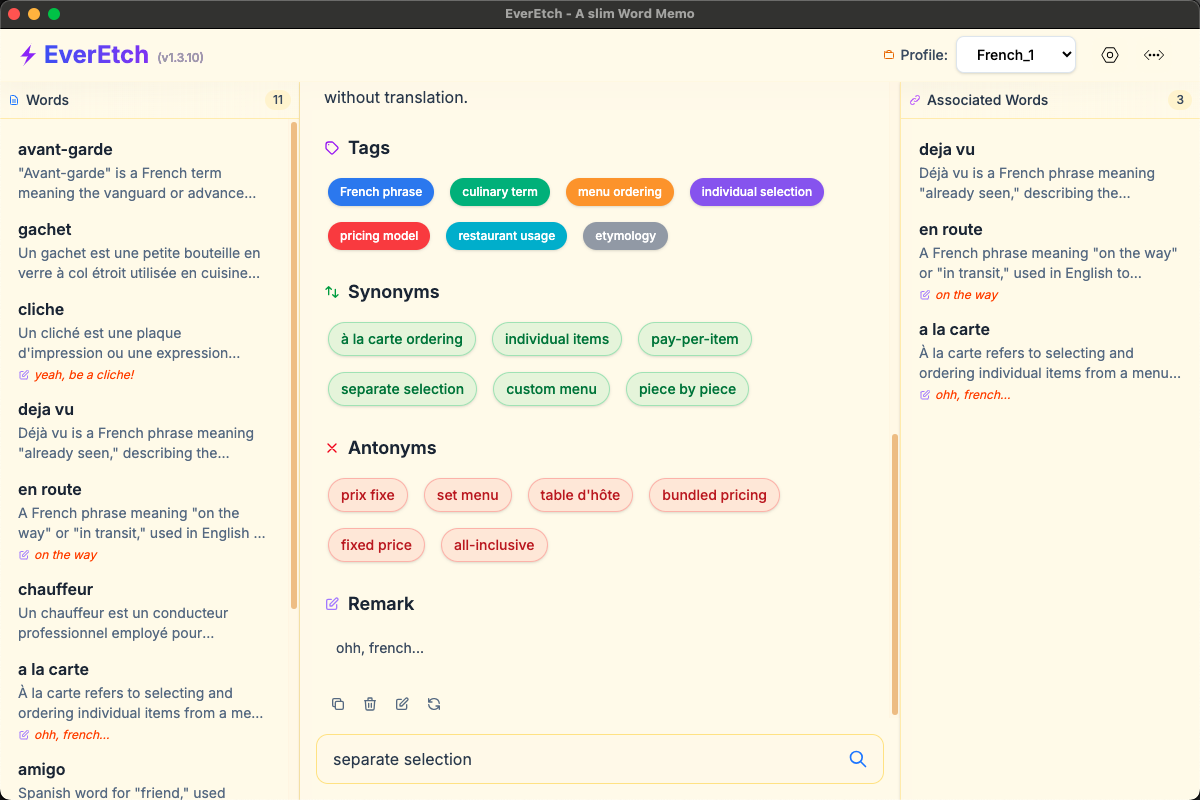Click the more options ellipsis icon
Viewport: 1200px width, 800px height.
(x=1154, y=55)
